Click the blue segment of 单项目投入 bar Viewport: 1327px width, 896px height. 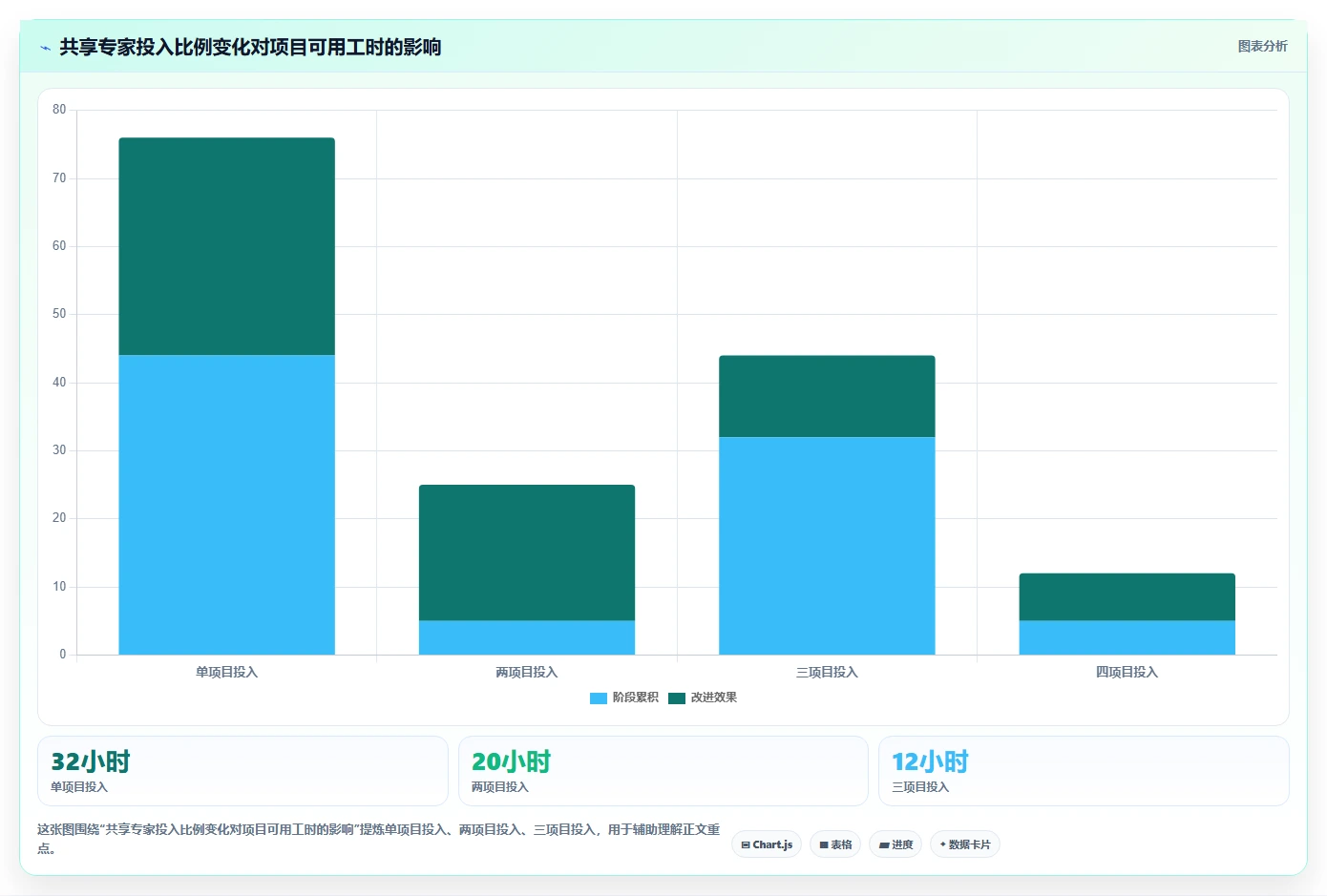point(227,505)
